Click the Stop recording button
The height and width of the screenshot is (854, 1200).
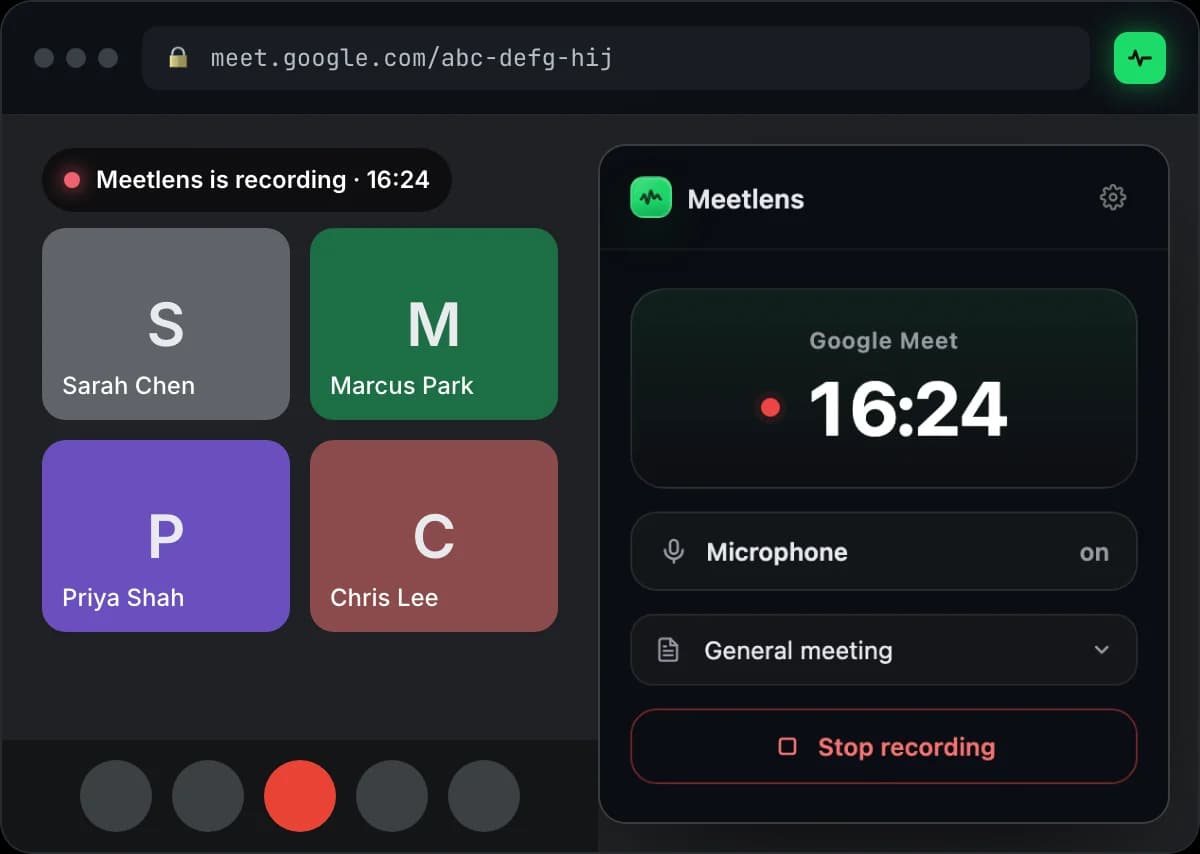coord(884,746)
